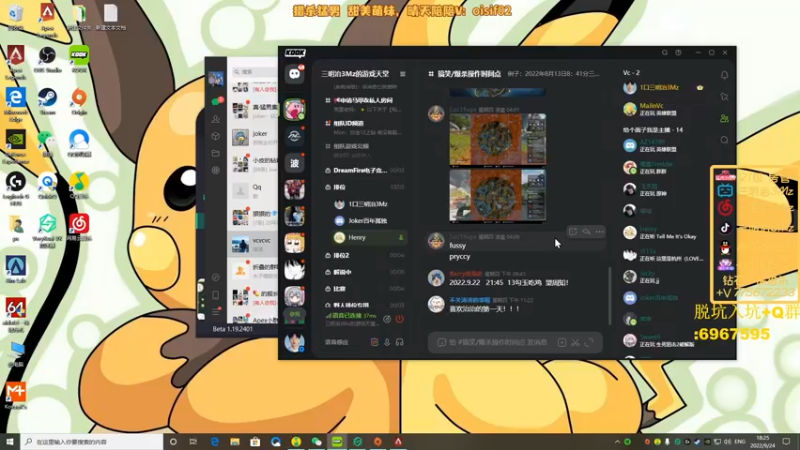
Task: Click the rightmost icon in message box
Action: click(589, 342)
